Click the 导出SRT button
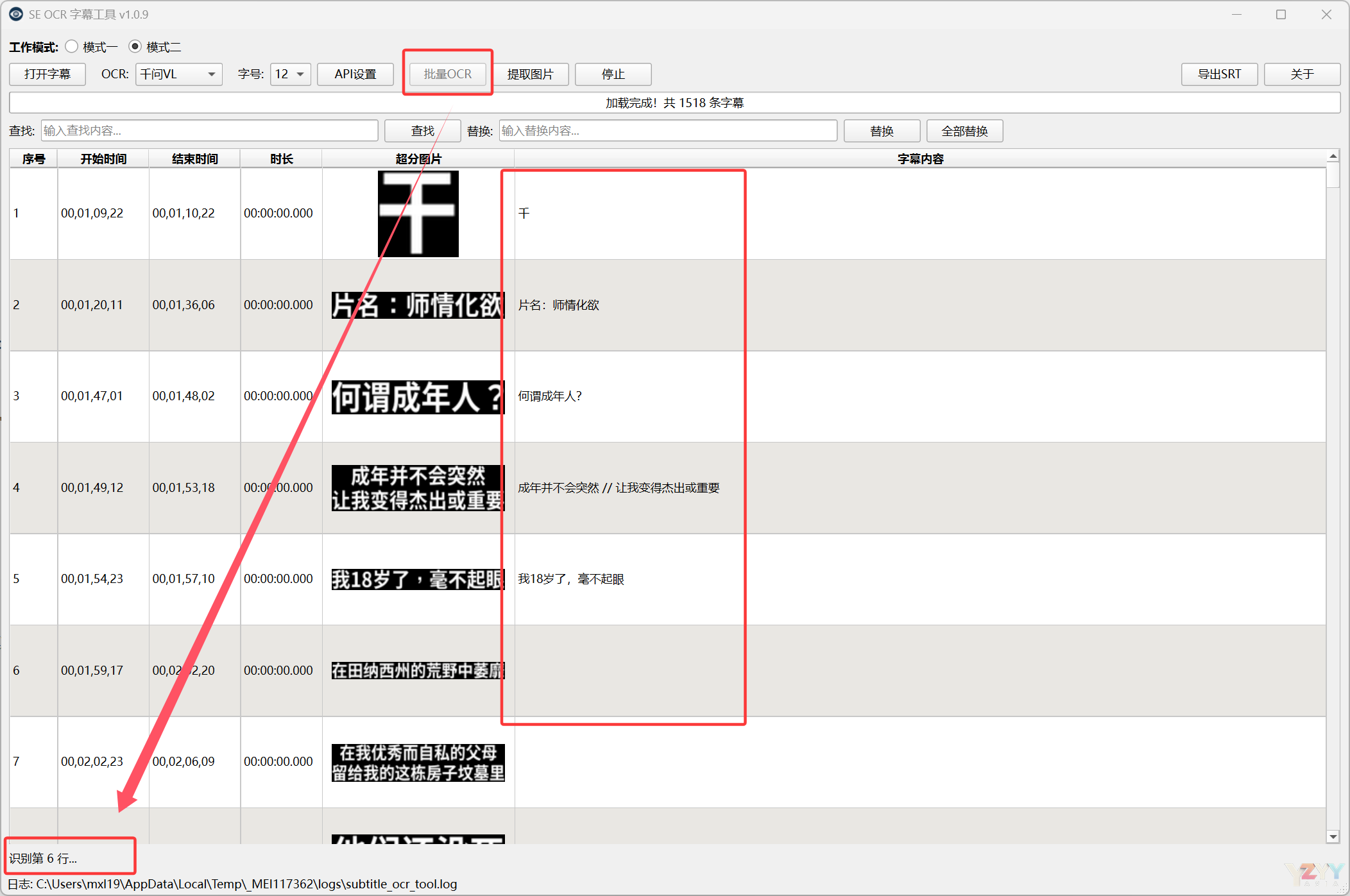Screen dimensions: 1350x896 1220,74
